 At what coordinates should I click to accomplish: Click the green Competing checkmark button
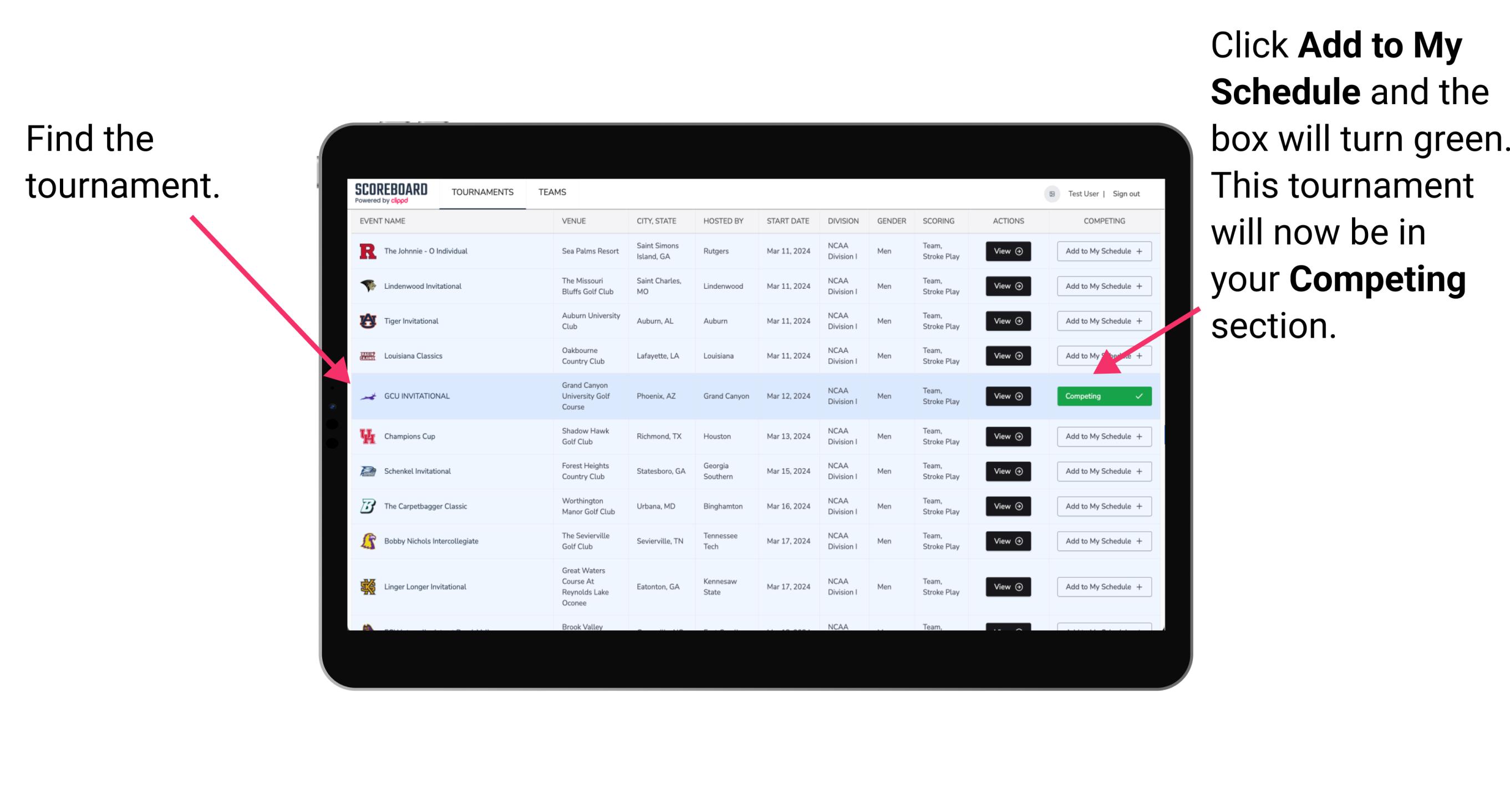coord(1102,396)
